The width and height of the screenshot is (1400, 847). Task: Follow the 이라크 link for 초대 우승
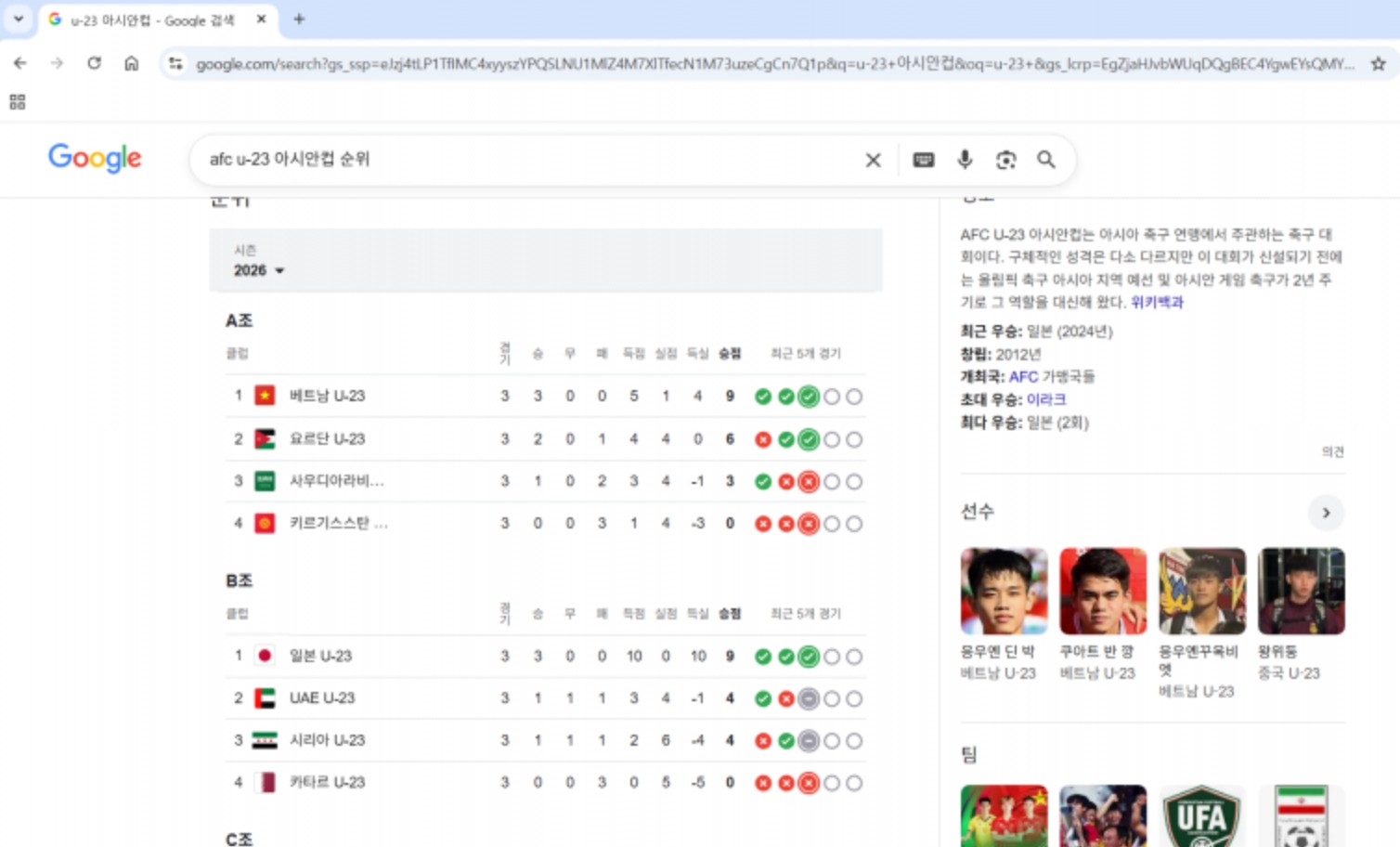1046,399
